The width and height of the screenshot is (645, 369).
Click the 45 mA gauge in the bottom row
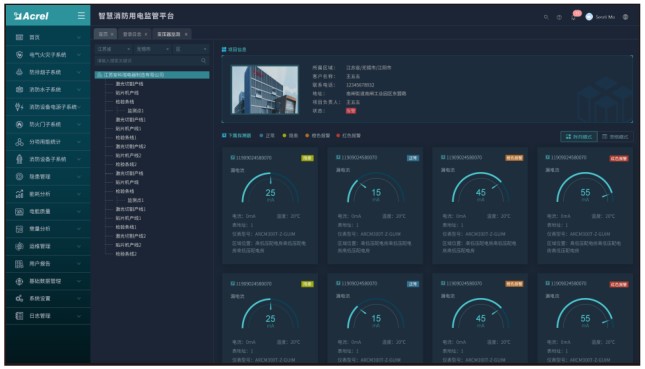(480, 314)
